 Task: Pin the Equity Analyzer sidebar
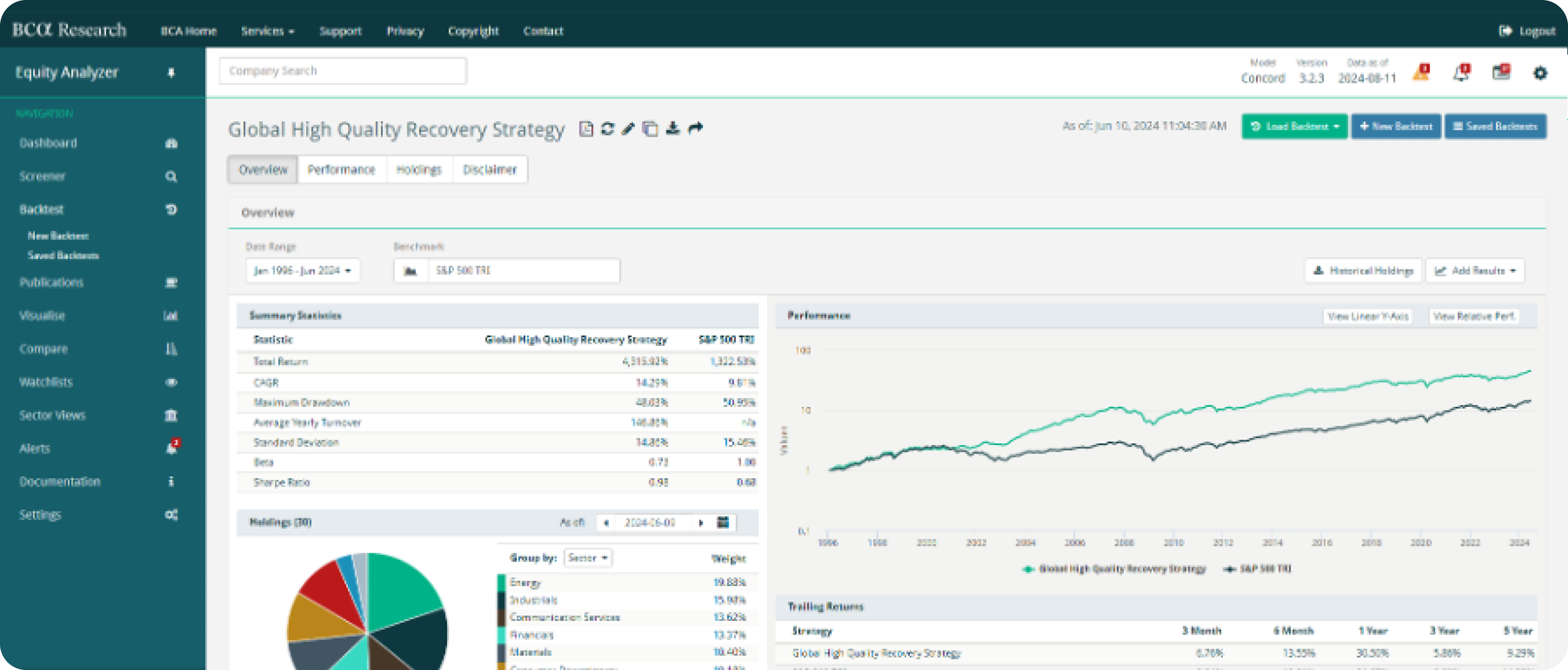[x=171, y=72]
